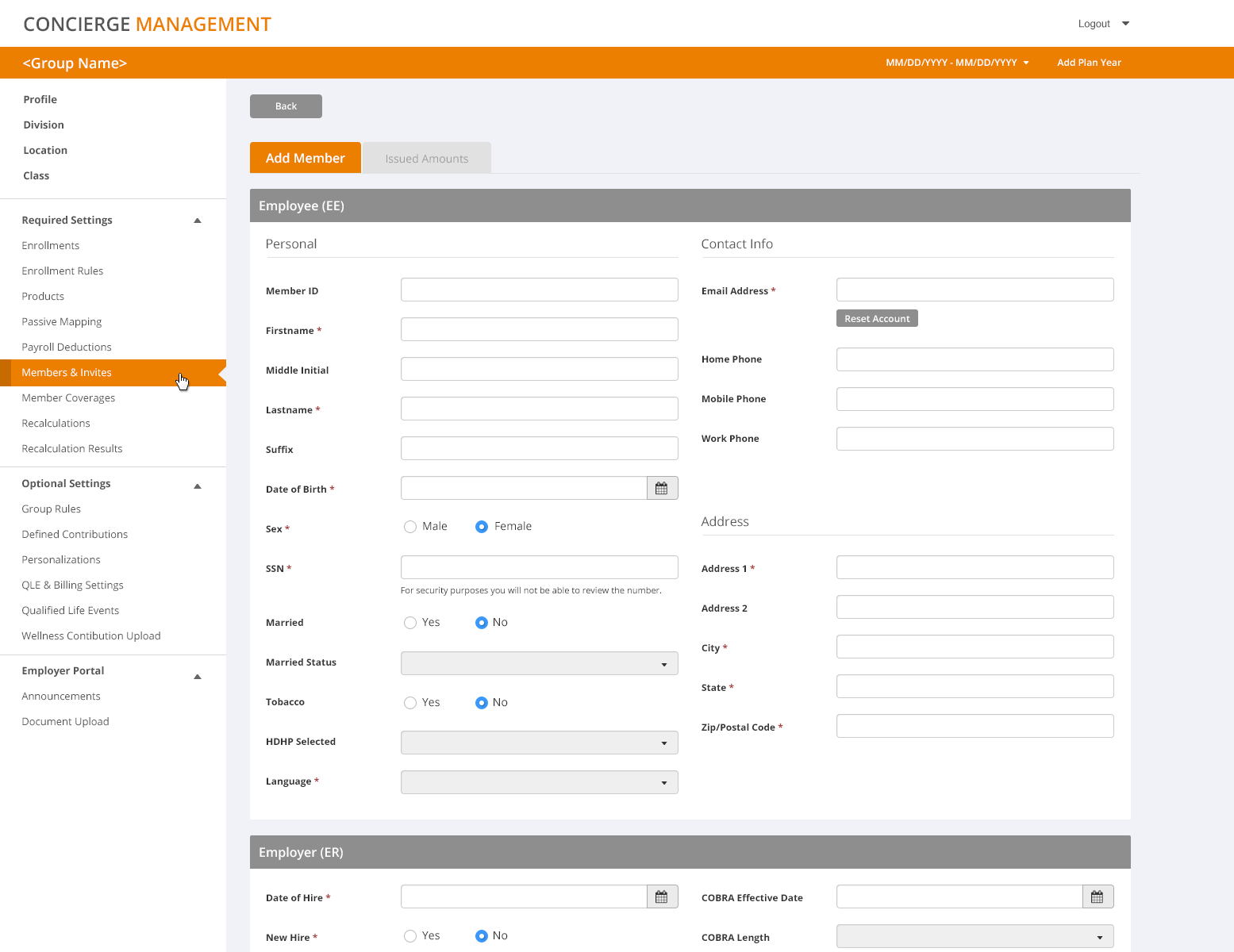This screenshot has width=1234, height=952.
Task: Click the Back button
Action: pos(286,106)
